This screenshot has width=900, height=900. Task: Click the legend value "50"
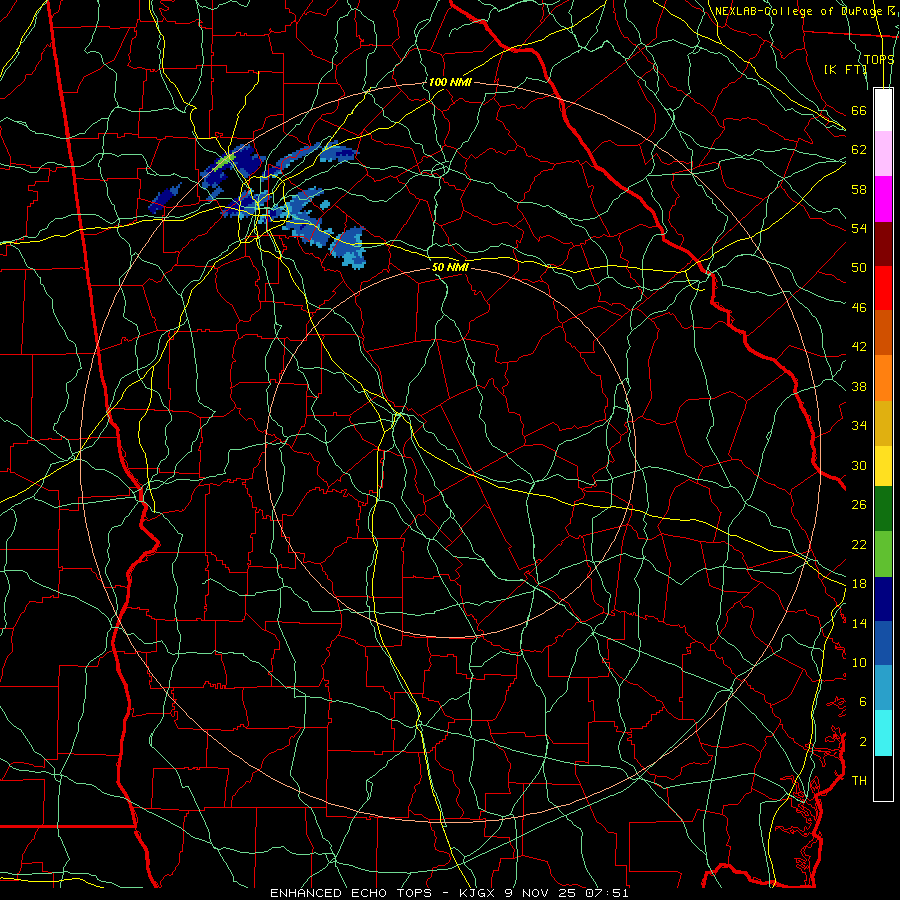point(859,267)
